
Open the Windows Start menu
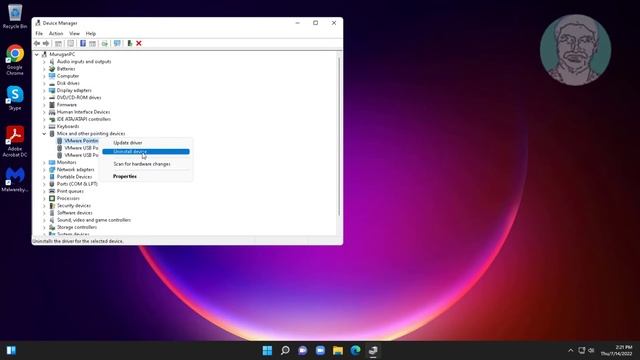(x=267, y=350)
